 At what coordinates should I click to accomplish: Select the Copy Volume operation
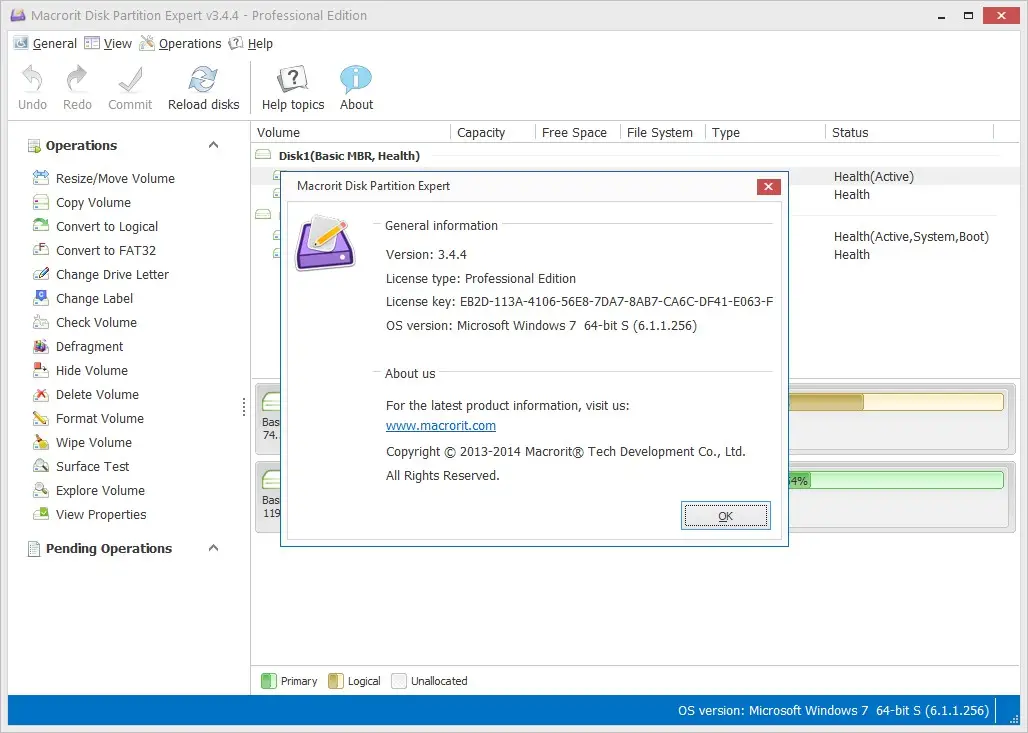[x=82, y=203]
